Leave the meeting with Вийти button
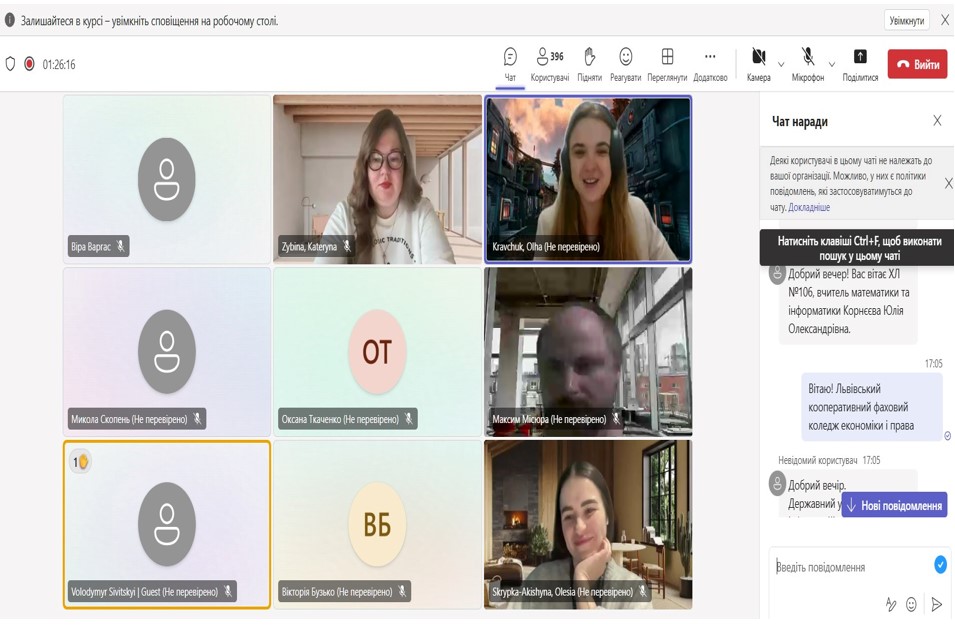This screenshot has width=955, height=627. 917,64
